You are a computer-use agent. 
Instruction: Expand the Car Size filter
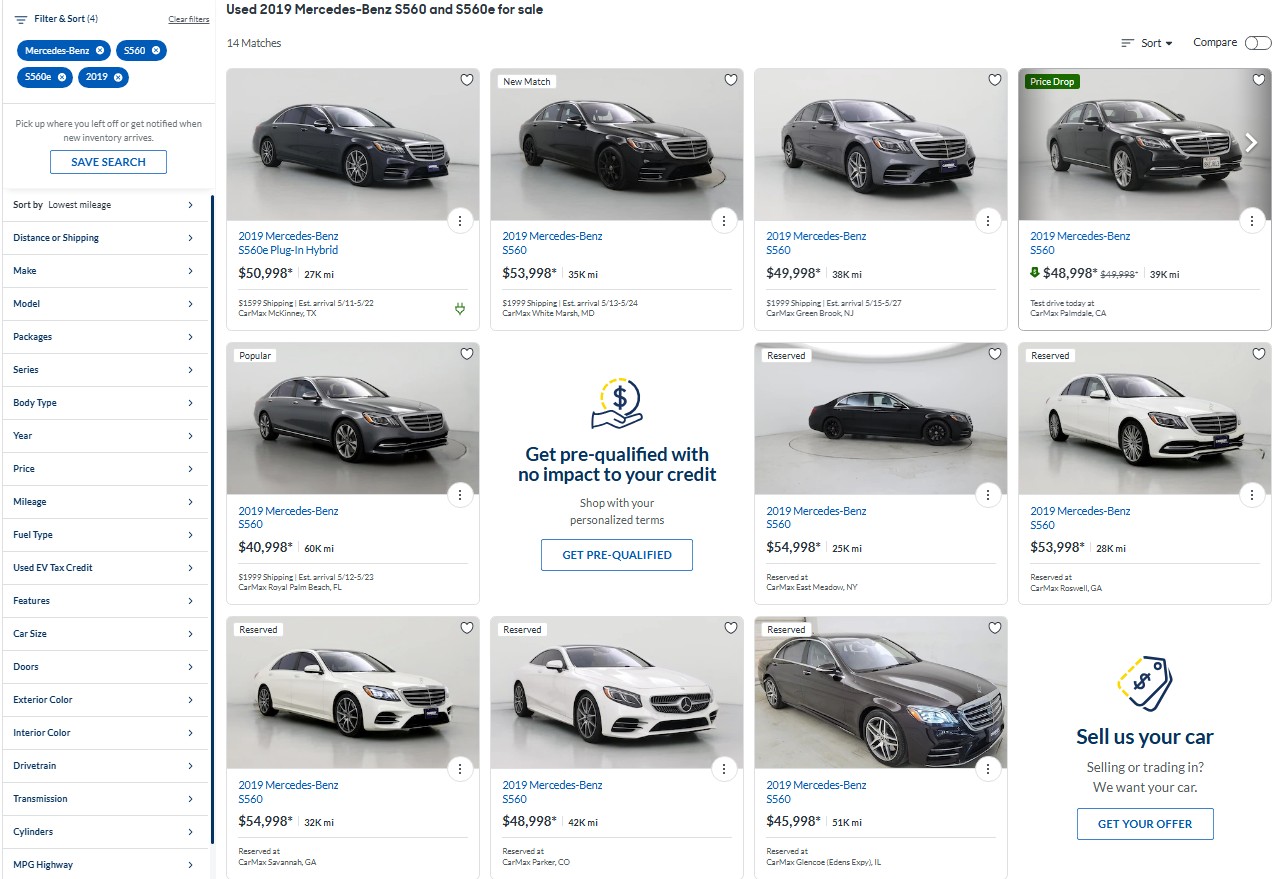coord(105,634)
